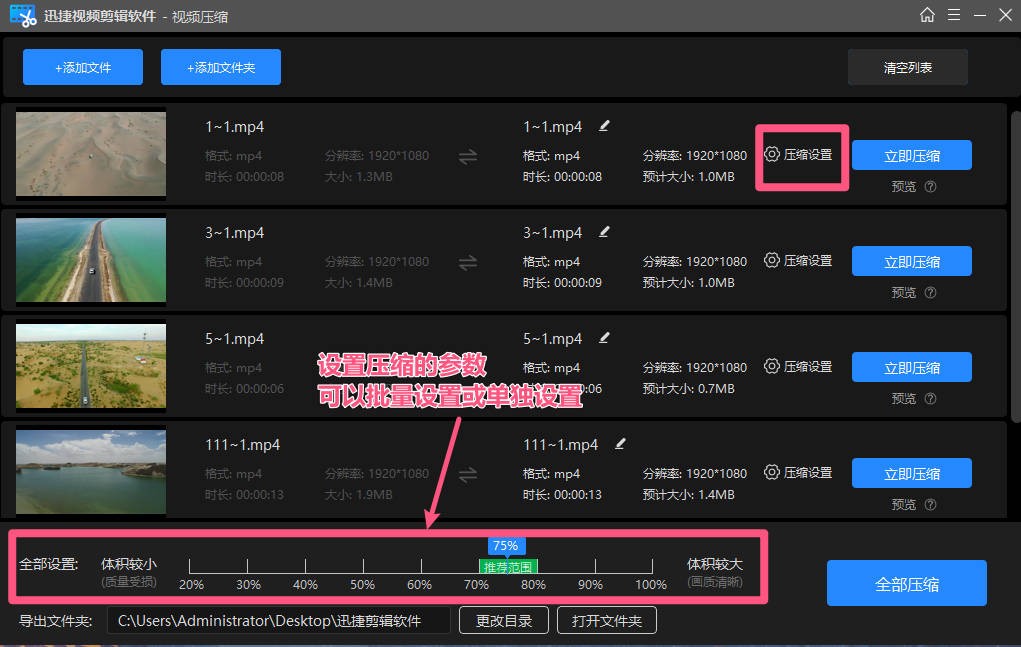Open the hamburger menu in title bar
The width and height of the screenshot is (1021, 647).
point(953,15)
